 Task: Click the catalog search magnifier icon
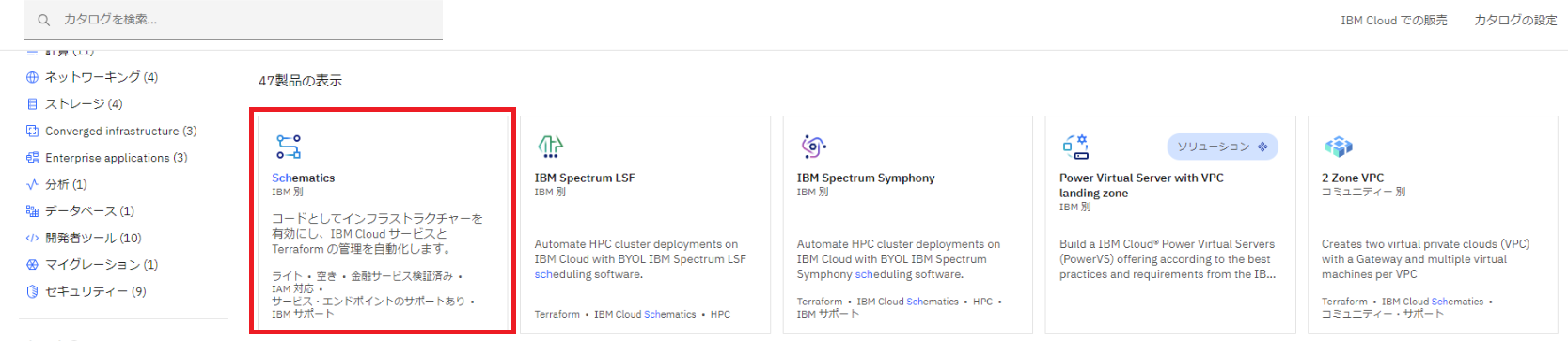click(43, 20)
